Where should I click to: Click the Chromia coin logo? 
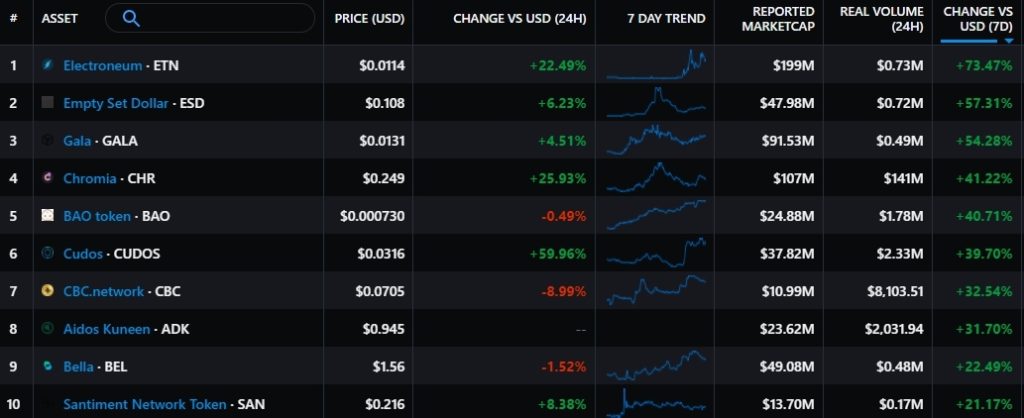(47, 178)
